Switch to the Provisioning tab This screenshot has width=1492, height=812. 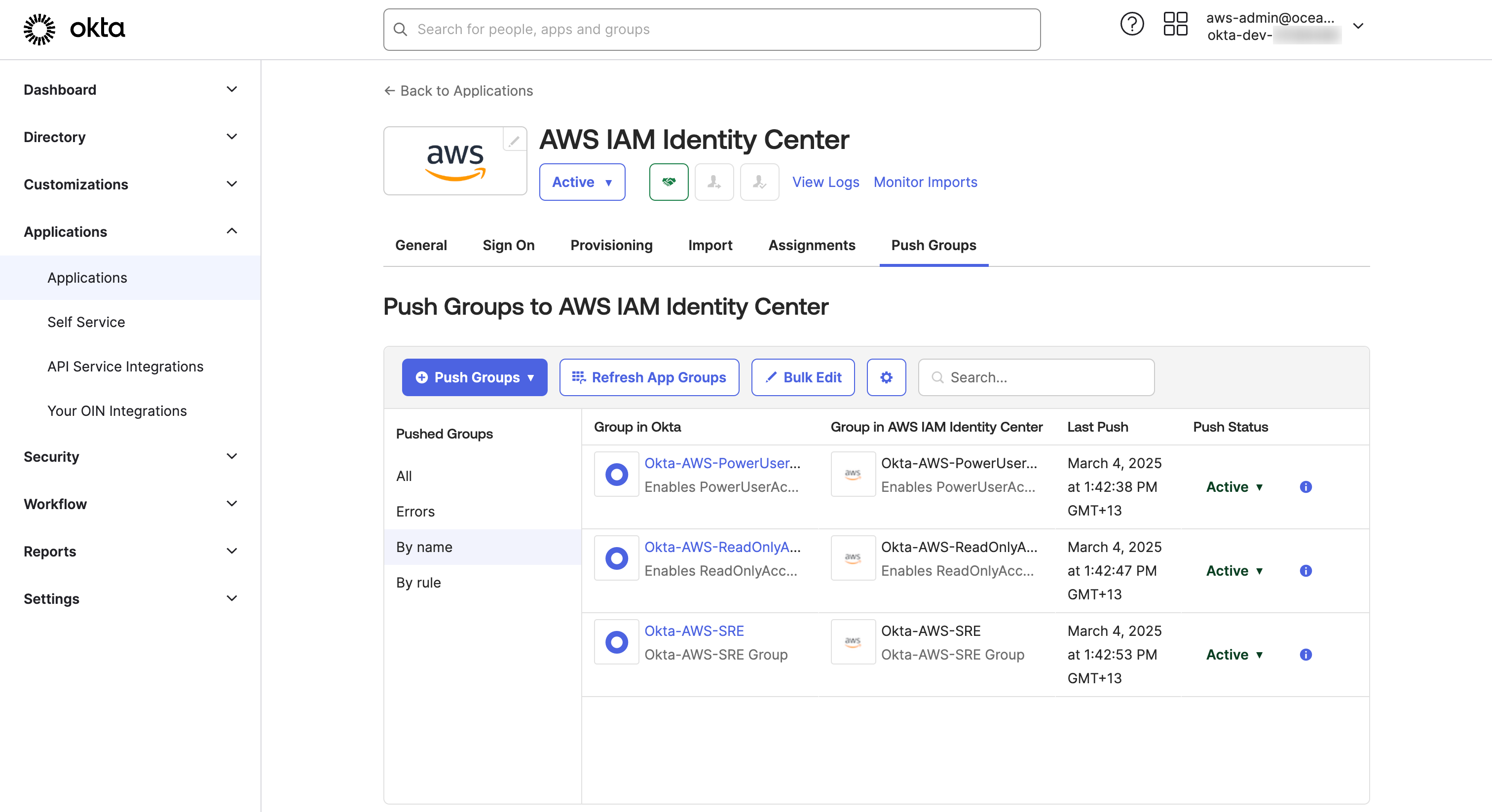pyautogui.click(x=611, y=245)
